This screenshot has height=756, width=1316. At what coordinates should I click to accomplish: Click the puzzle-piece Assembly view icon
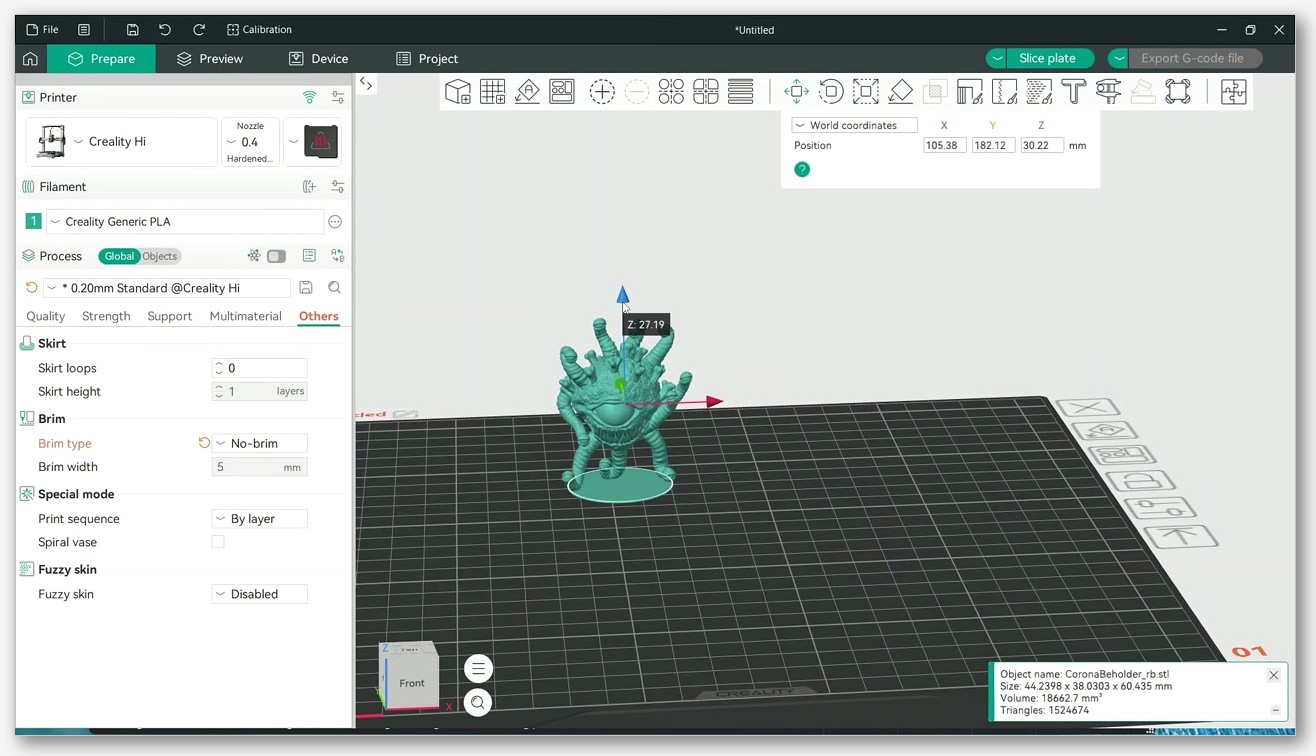pos(1234,92)
